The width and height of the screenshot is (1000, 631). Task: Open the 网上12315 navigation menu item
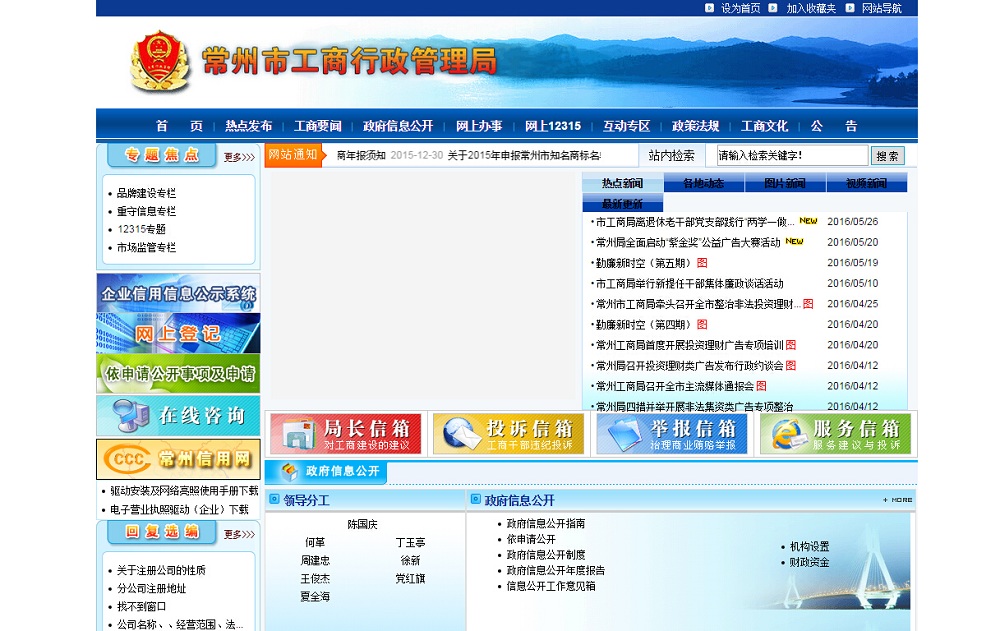click(553, 126)
